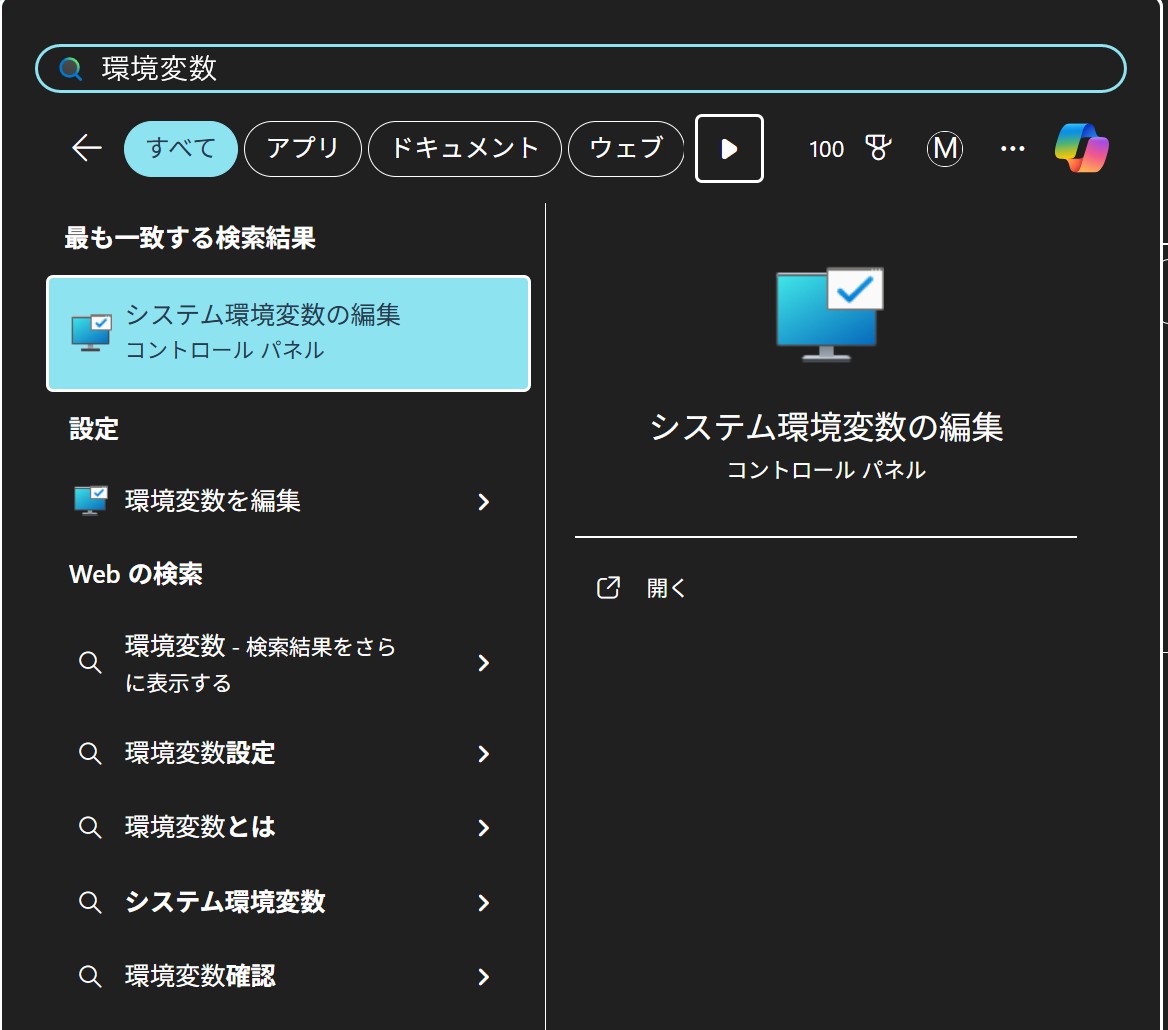Click the back arrow to exit search

click(87, 148)
